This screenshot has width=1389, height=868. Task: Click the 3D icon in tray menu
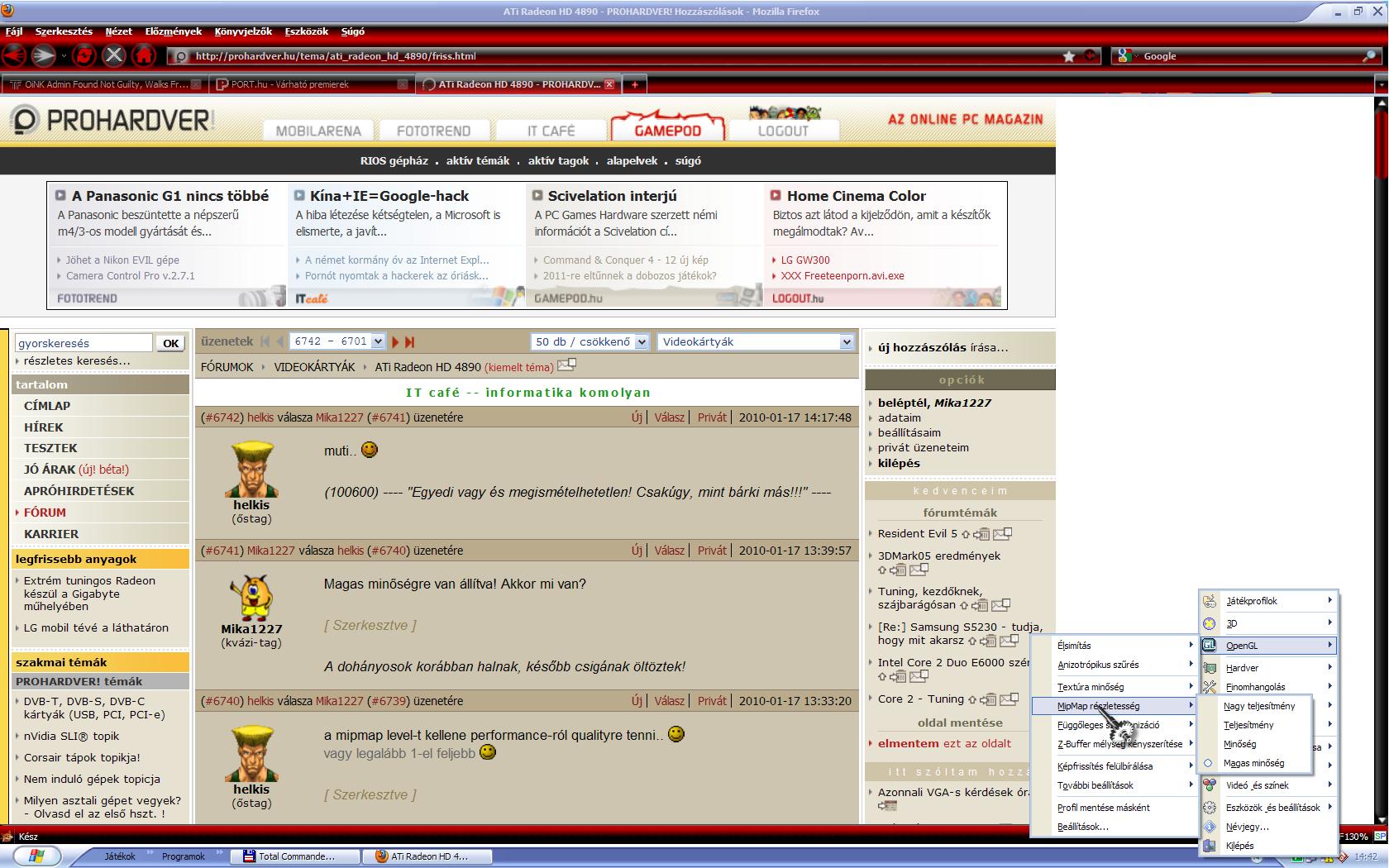click(1210, 623)
